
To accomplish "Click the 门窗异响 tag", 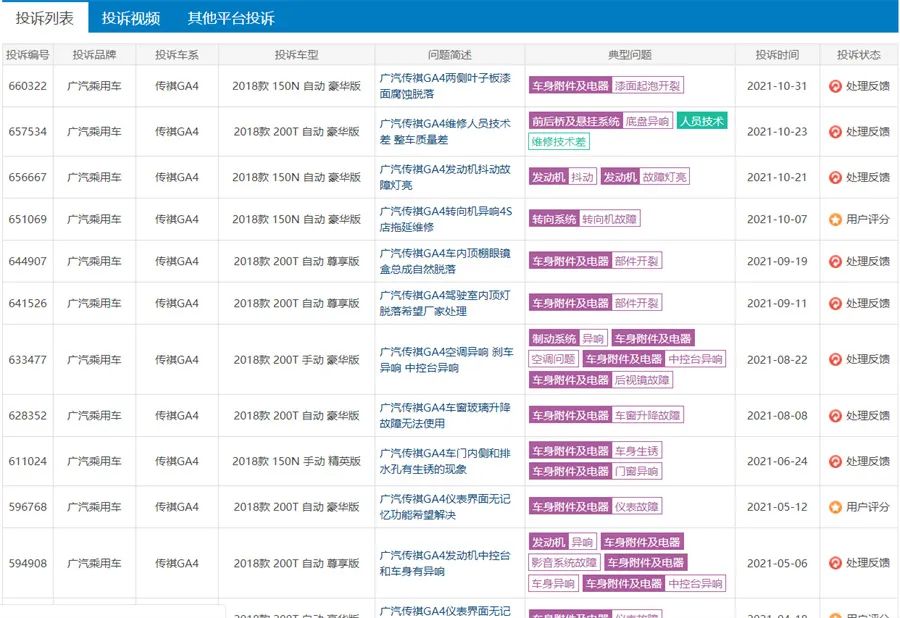I will [x=636, y=472].
